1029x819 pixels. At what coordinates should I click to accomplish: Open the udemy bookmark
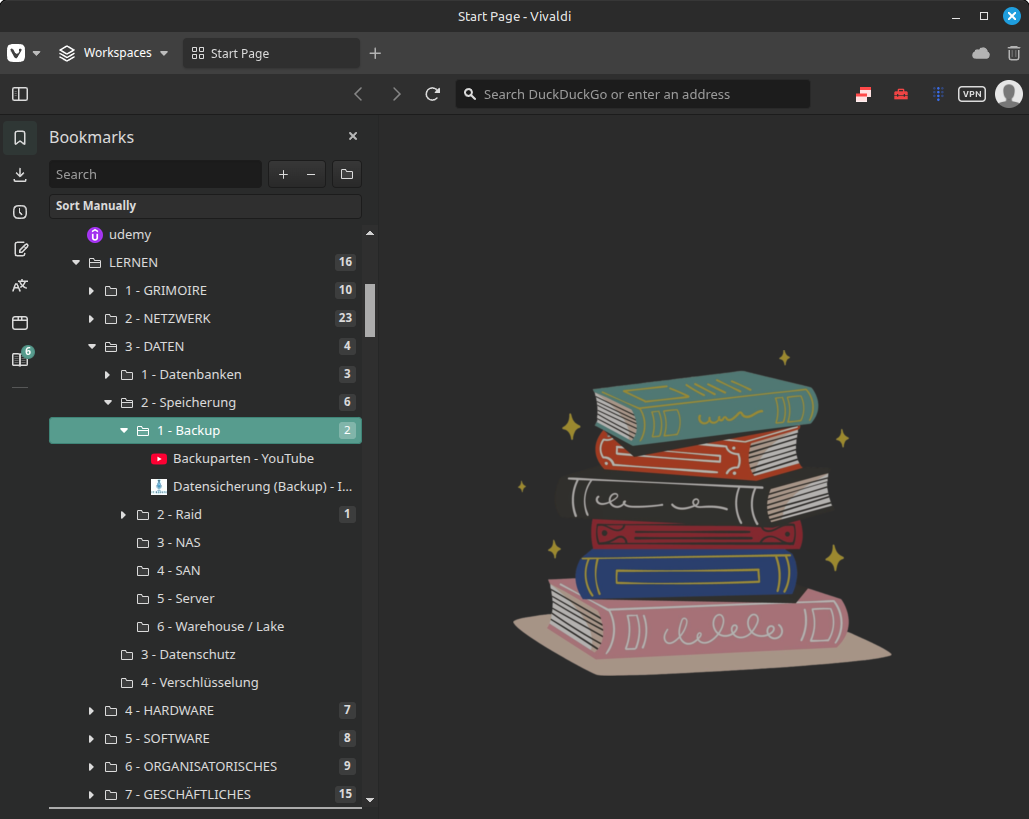[x=205, y=234]
